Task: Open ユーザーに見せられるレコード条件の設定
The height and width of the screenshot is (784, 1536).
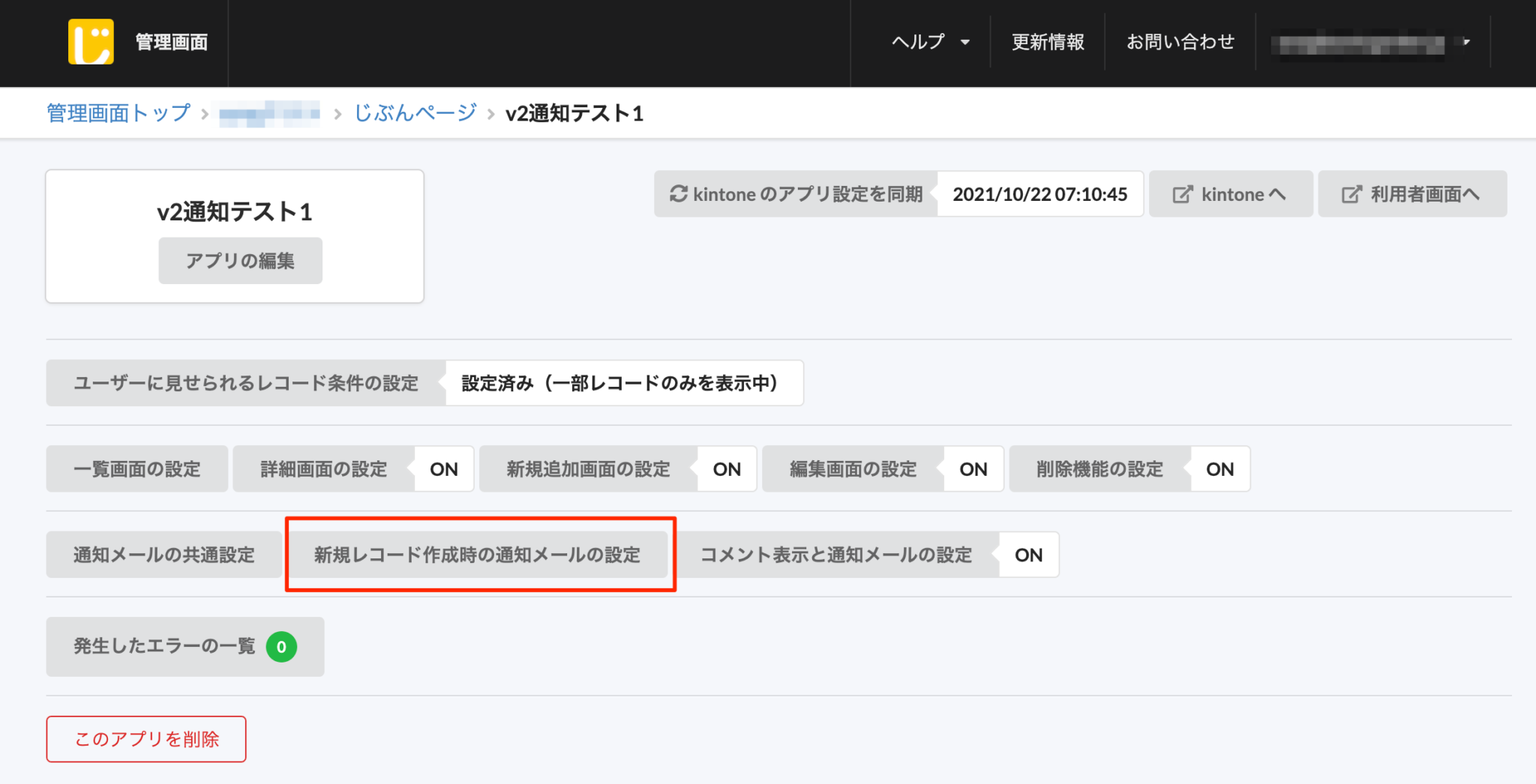Action: pos(245,383)
